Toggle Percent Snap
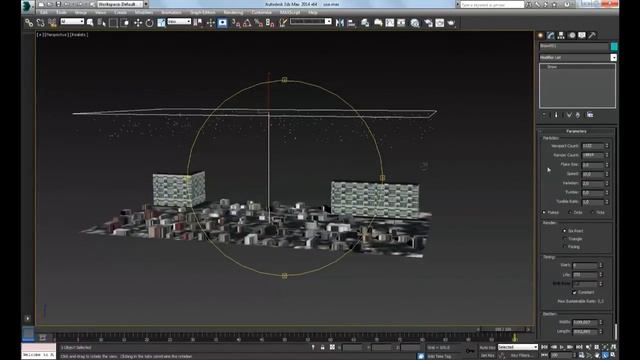The image size is (640, 360). tap(258, 23)
